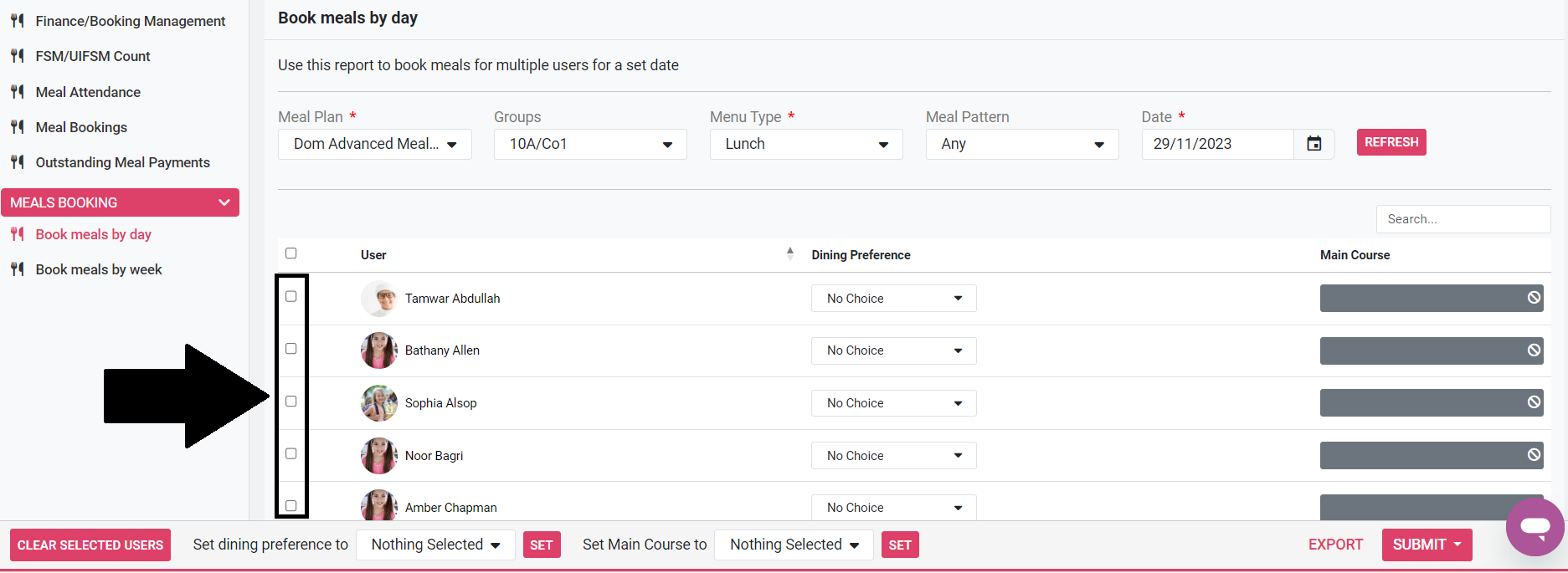Tick the checkbox for Tamwar Abdullah
The width and height of the screenshot is (1568, 573).
click(x=291, y=296)
